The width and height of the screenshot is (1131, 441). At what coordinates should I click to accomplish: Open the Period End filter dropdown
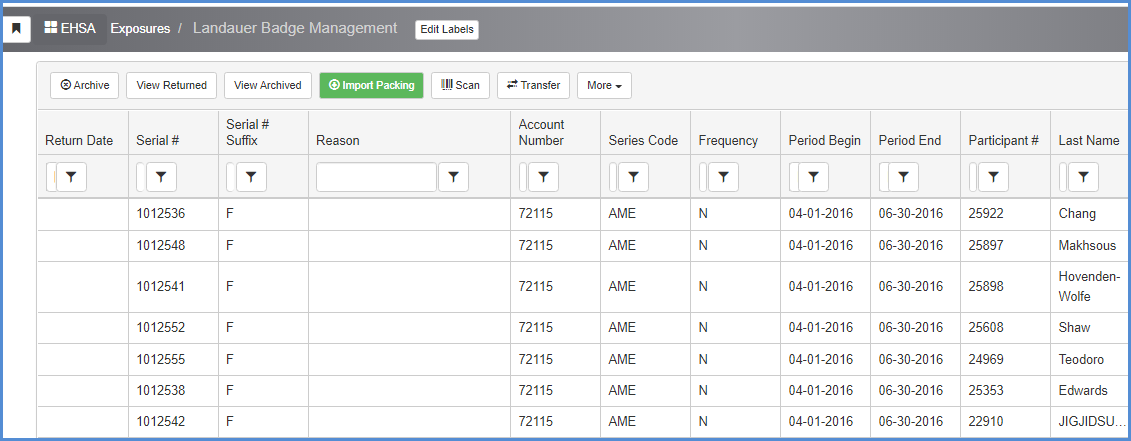(x=903, y=177)
